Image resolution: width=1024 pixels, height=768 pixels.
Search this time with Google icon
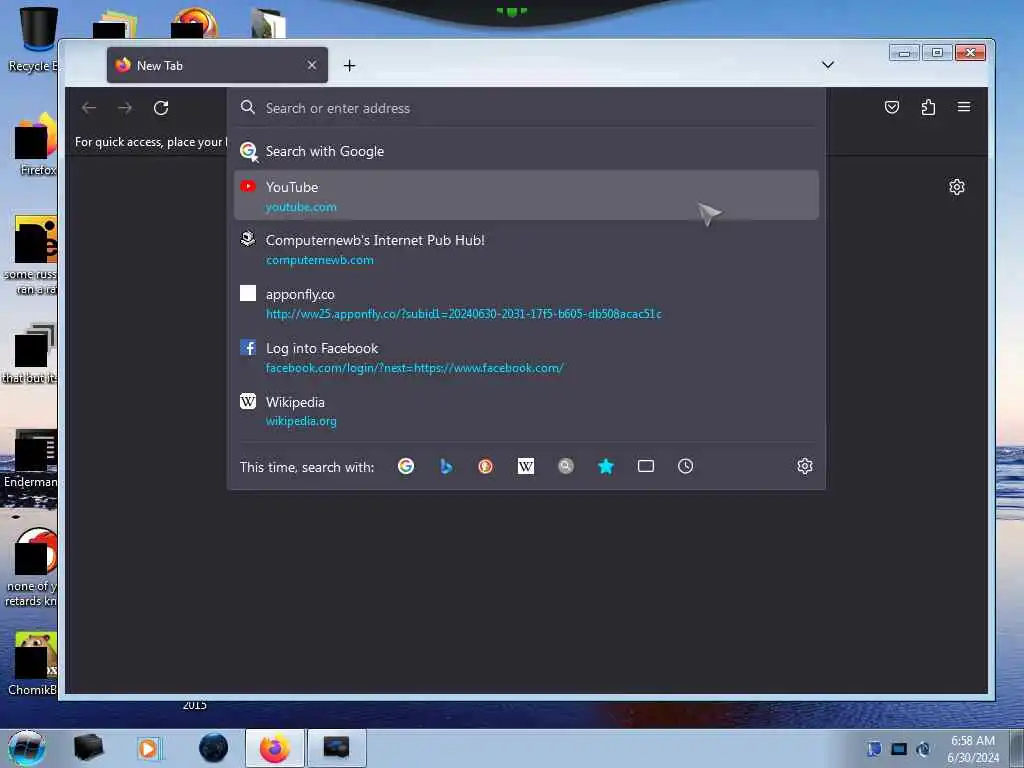pos(406,466)
